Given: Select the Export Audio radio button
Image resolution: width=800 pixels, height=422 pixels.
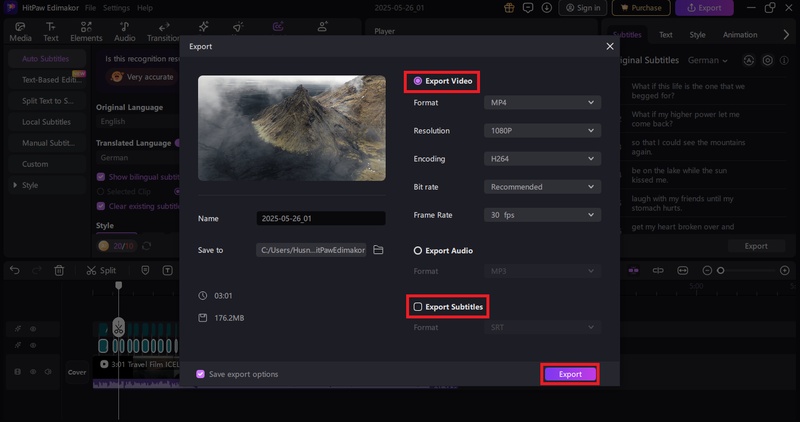Looking at the screenshot, I should pos(417,251).
